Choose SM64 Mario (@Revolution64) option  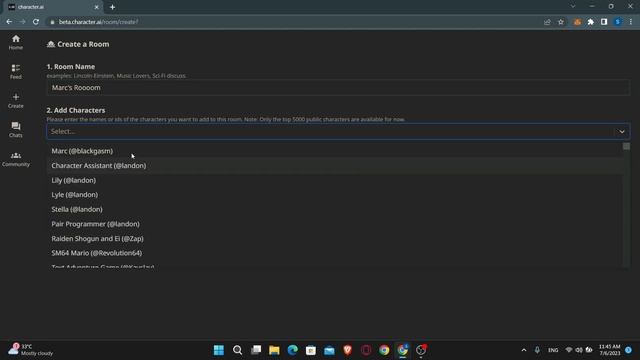pyautogui.click(x=335, y=253)
